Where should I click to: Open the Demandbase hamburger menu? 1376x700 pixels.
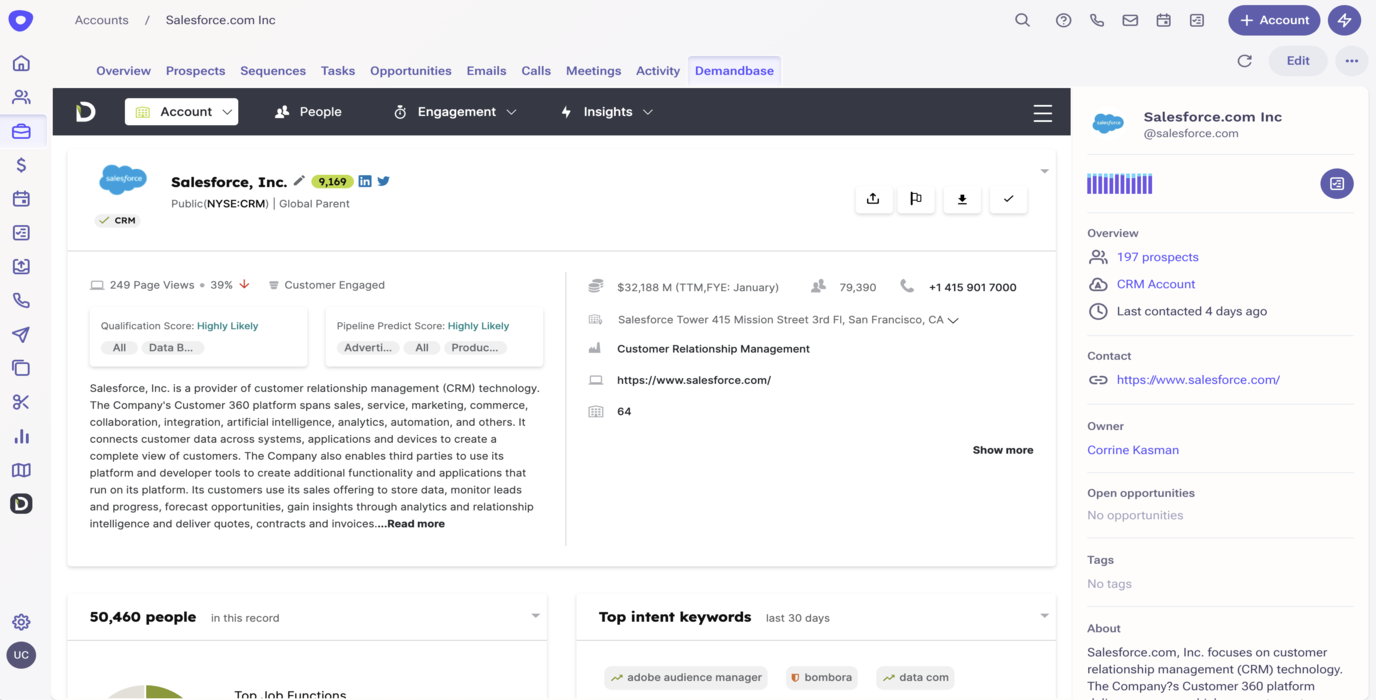[1042, 113]
